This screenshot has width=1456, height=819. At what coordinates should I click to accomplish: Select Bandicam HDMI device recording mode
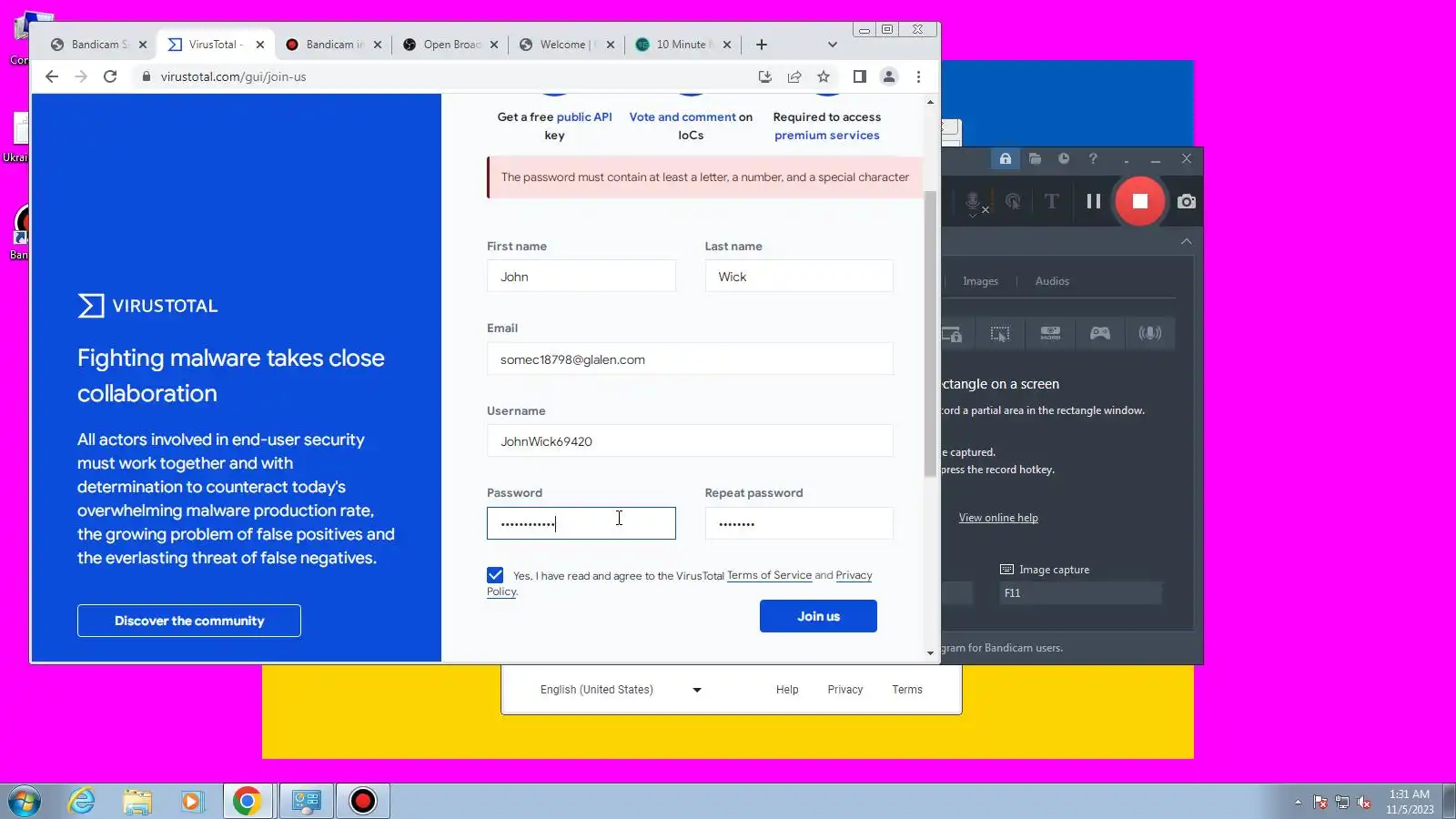click(1050, 334)
